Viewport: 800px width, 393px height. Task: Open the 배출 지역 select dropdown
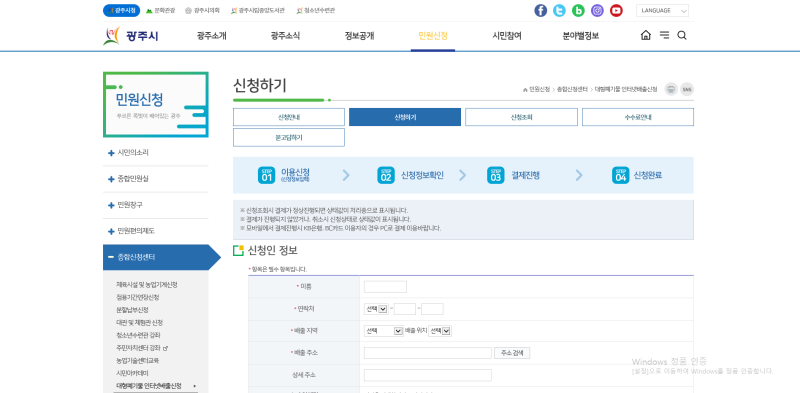[x=384, y=331]
